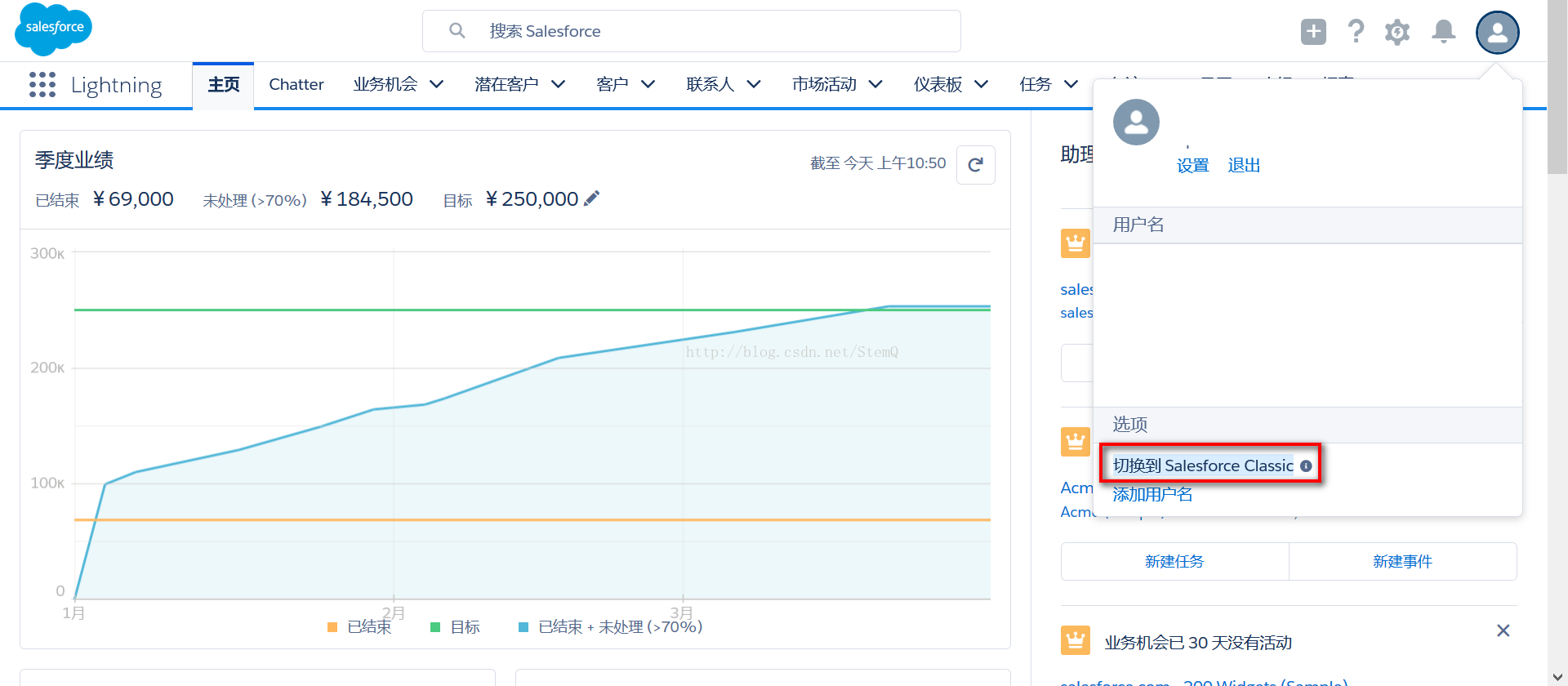1568x686 pixels.
Task: Click the large avatar in profile popup
Action: 1136,122
